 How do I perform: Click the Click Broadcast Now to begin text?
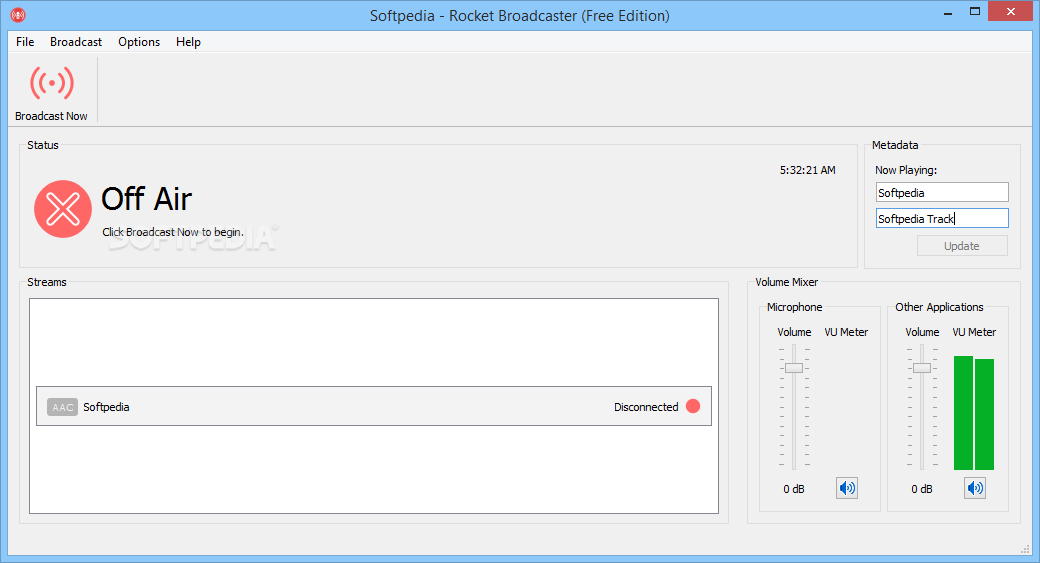tap(172, 232)
